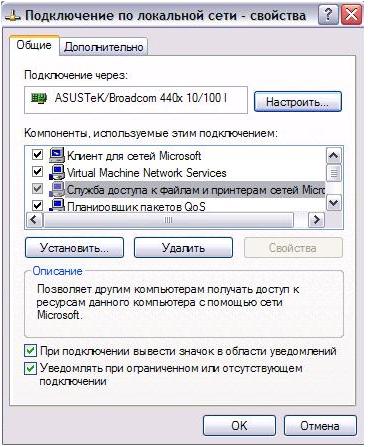The width and height of the screenshot is (368, 447).
Task: Click the horizontal scroll right arrow
Action: pos(316,220)
